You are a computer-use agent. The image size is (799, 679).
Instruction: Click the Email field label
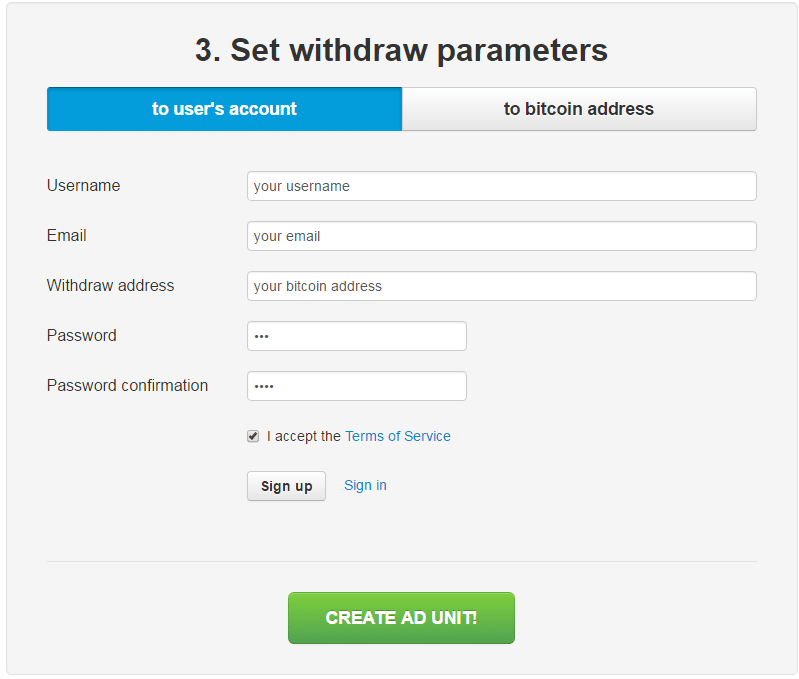[67, 236]
